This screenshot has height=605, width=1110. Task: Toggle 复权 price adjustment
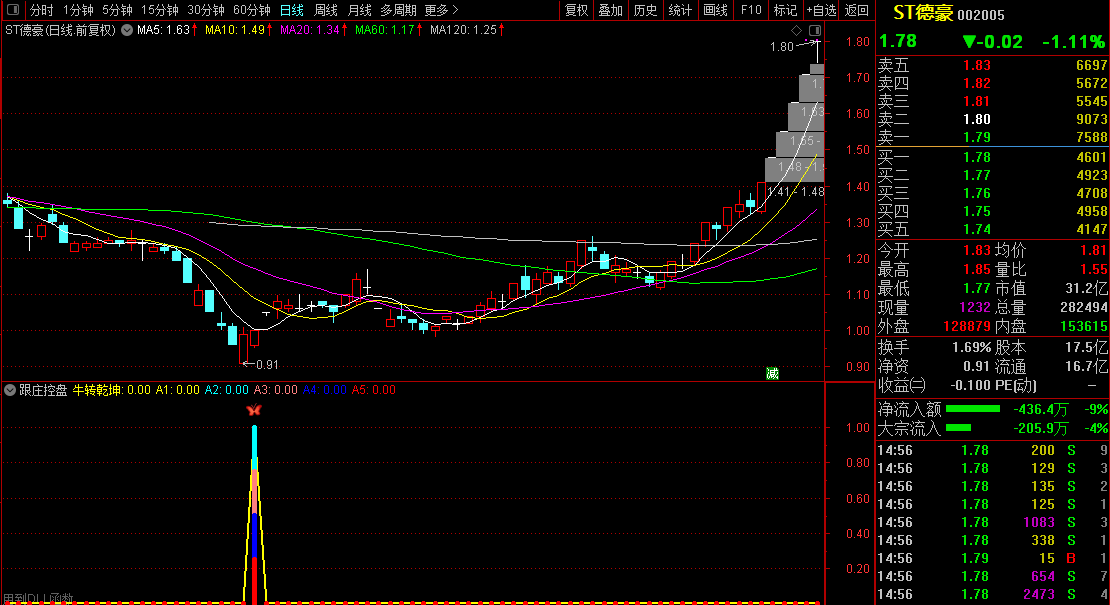[x=577, y=10]
